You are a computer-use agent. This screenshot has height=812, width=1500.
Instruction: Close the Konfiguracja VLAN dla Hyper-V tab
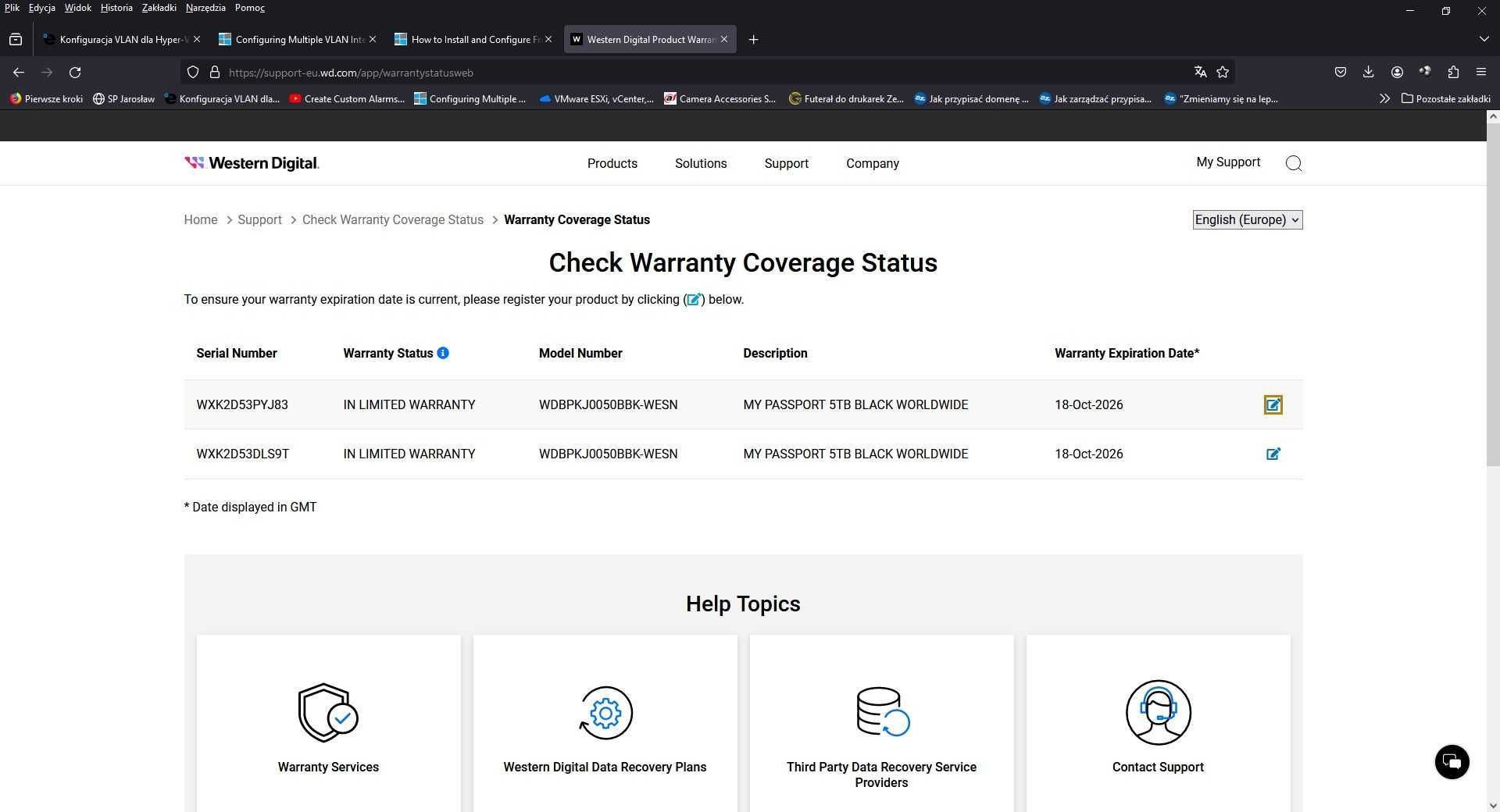[x=196, y=39]
